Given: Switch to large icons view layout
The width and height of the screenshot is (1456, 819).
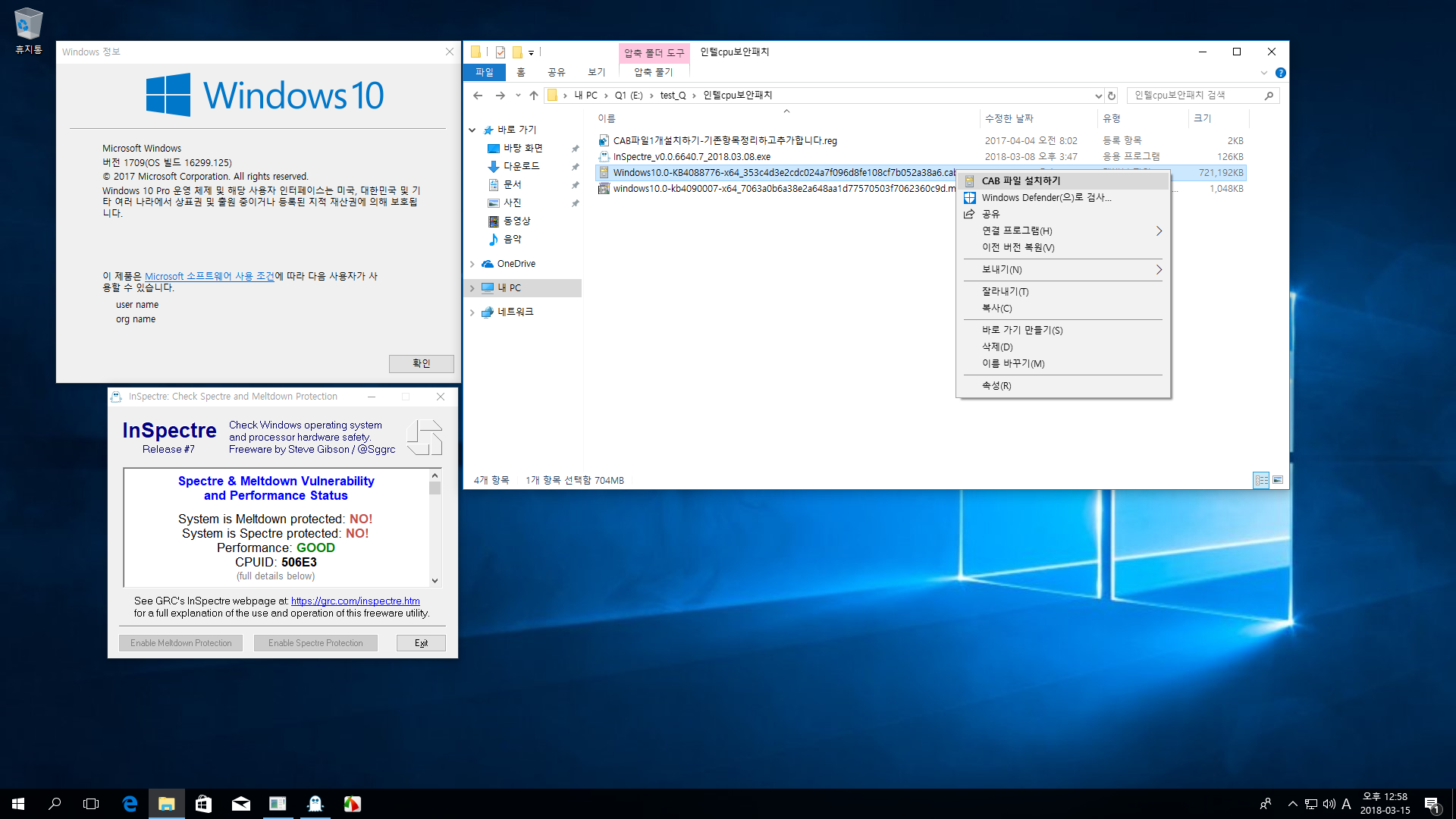Looking at the screenshot, I should click(x=1278, y=480).
